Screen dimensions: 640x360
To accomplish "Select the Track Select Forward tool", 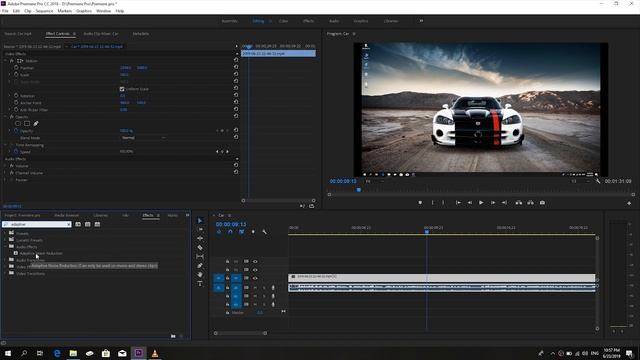I will 200,229.
